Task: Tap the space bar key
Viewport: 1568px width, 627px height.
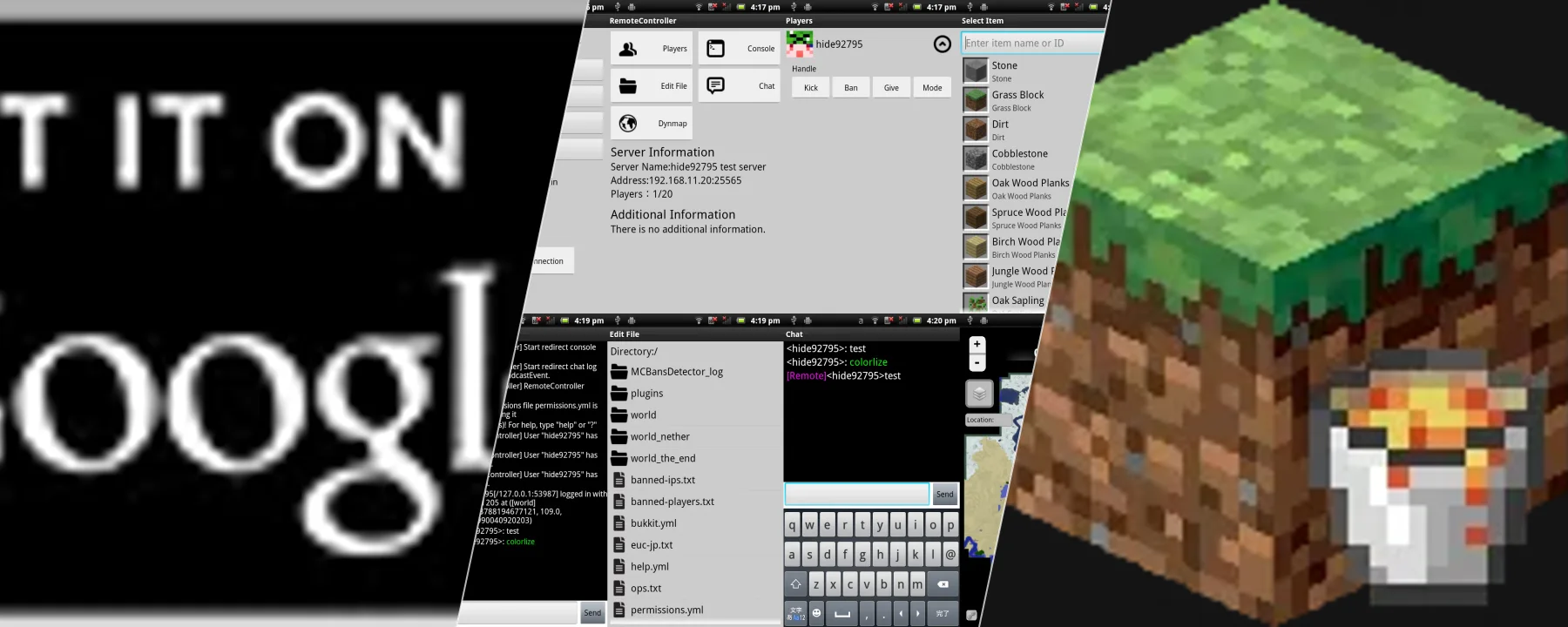Action: [x=841, y=613]
